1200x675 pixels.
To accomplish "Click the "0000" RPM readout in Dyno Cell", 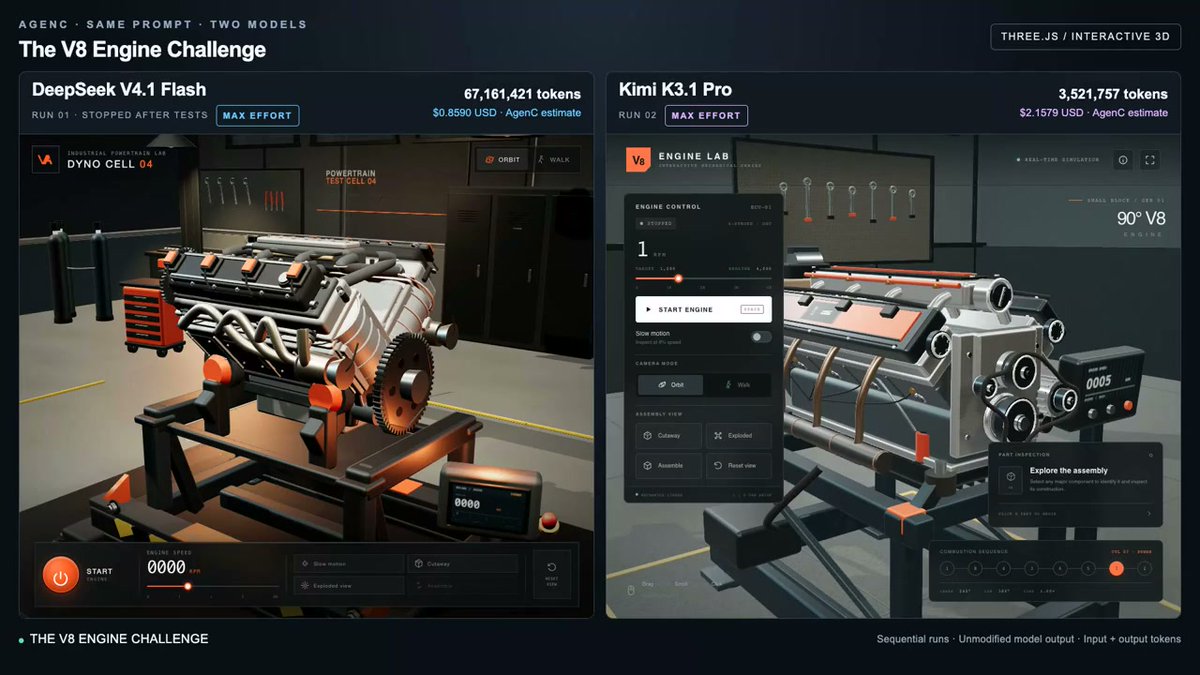I will pyautogui.click(x=165, y=567).
